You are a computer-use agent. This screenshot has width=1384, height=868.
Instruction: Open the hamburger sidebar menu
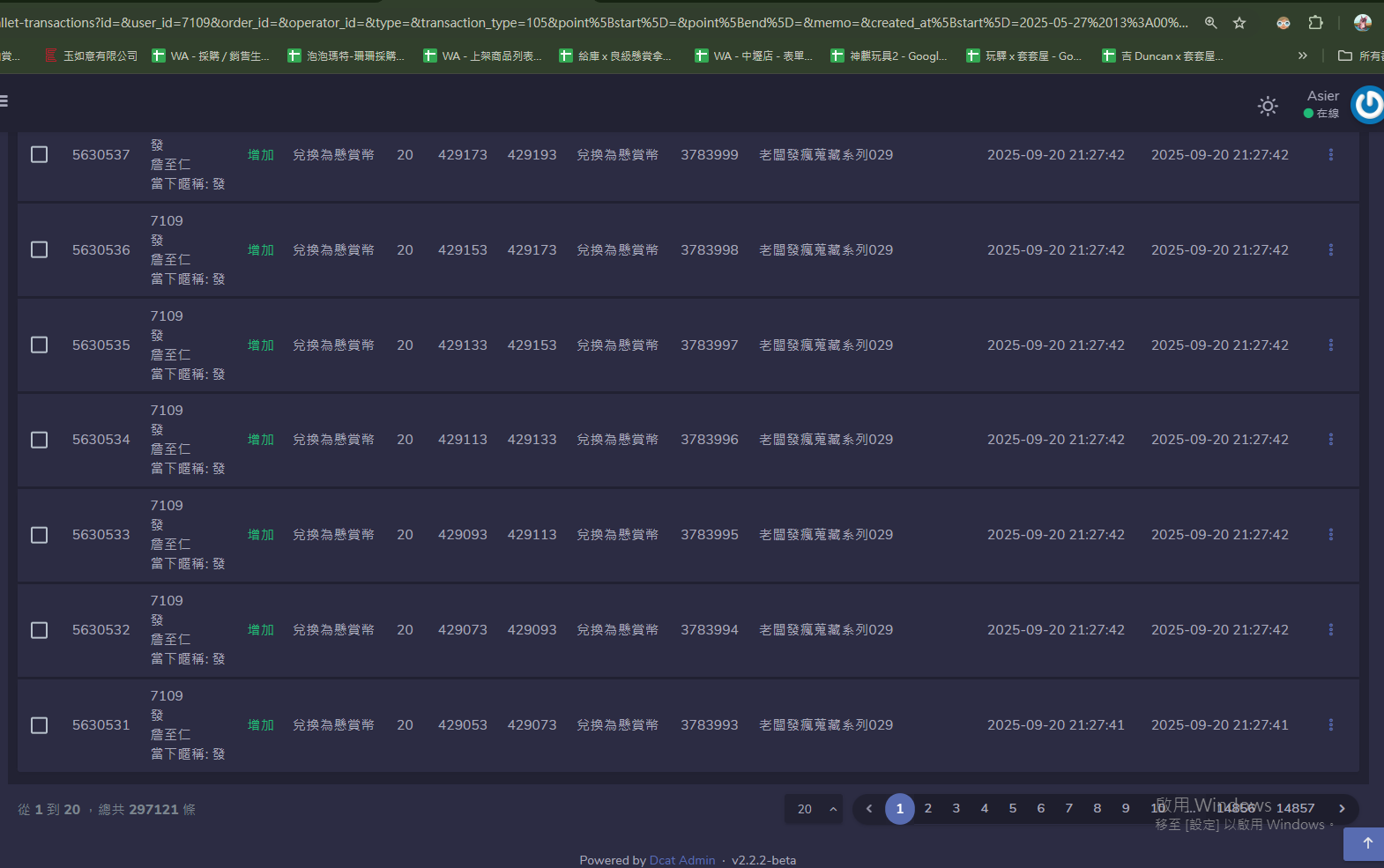(4, 101)
